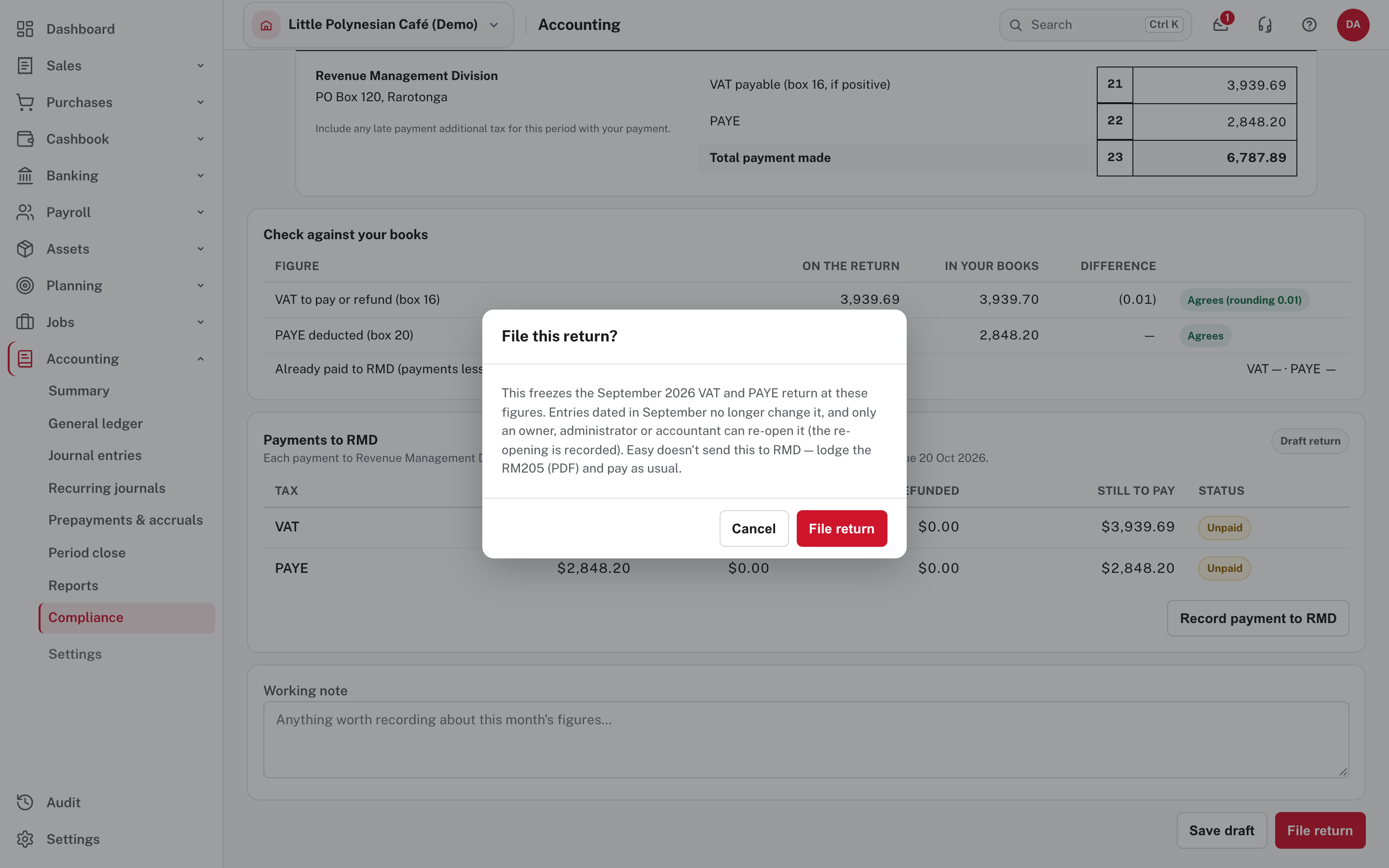The image size is (1389, 868).
Task: Click the Check against your books heading
Action: (x=345, y=235)
